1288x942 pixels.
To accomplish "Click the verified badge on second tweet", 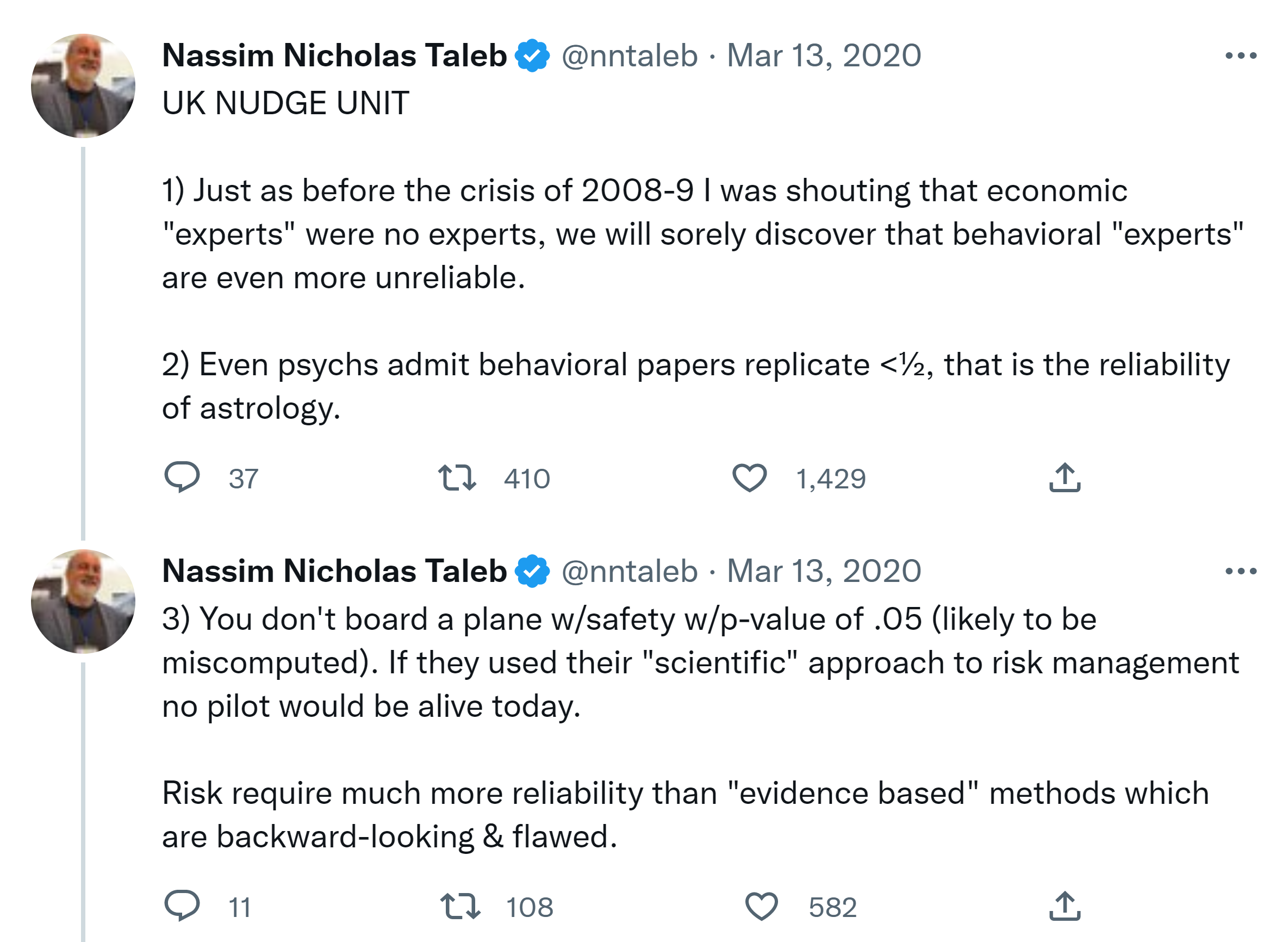I will point(532,572).
